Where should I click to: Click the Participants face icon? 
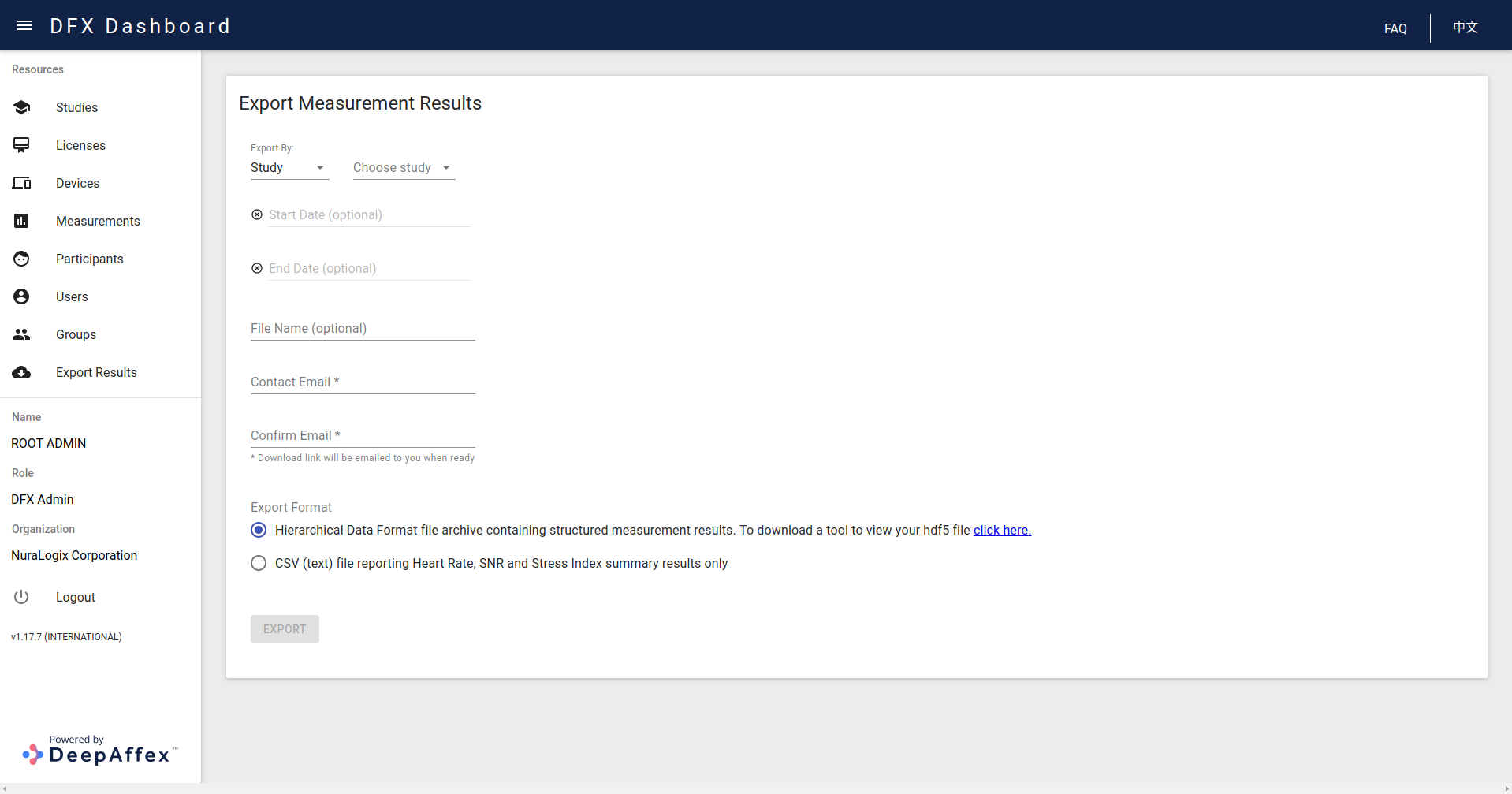point(22,259)
